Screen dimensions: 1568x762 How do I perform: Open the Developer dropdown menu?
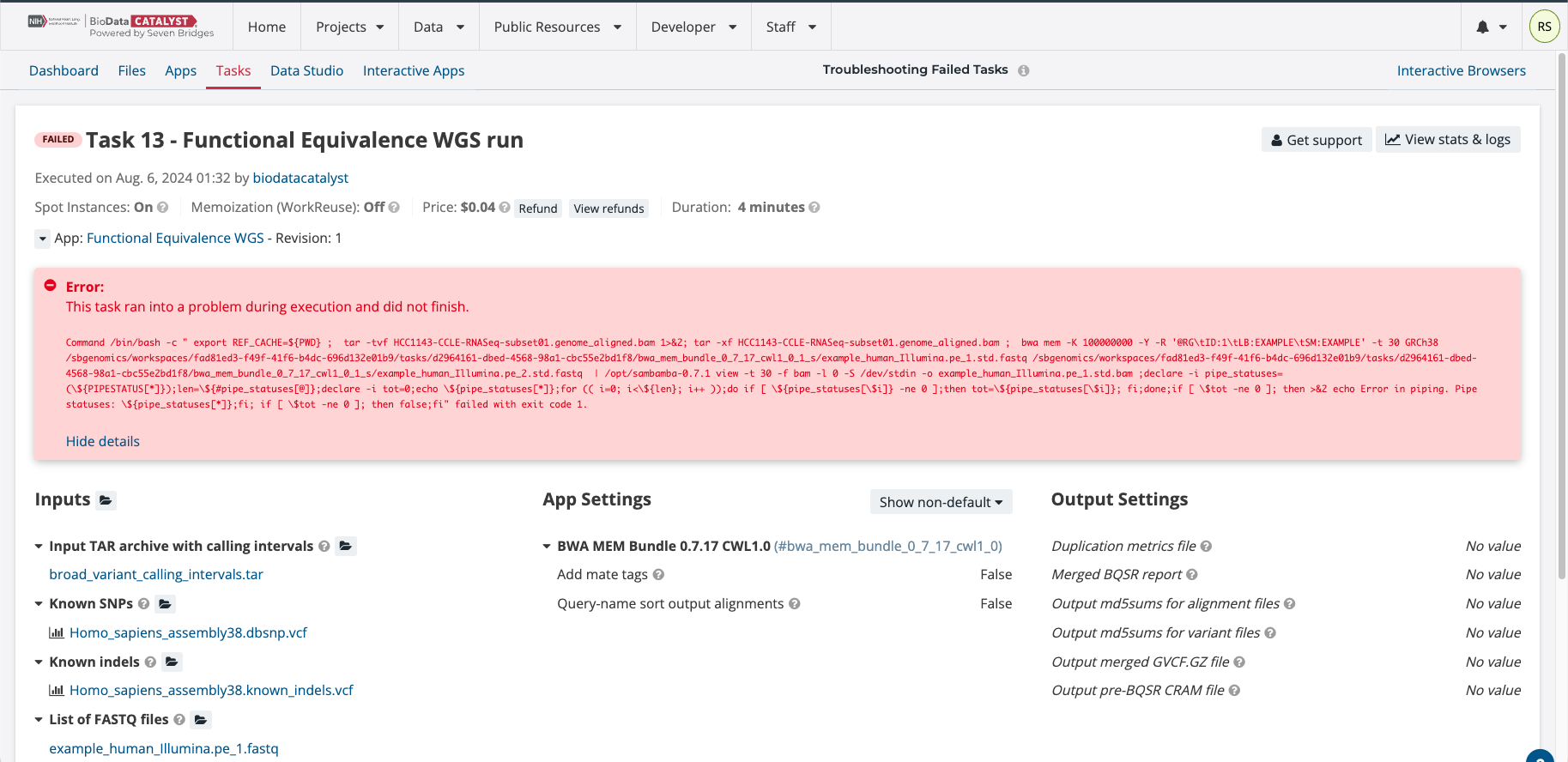pyautogui.click(x=693, y=27)
